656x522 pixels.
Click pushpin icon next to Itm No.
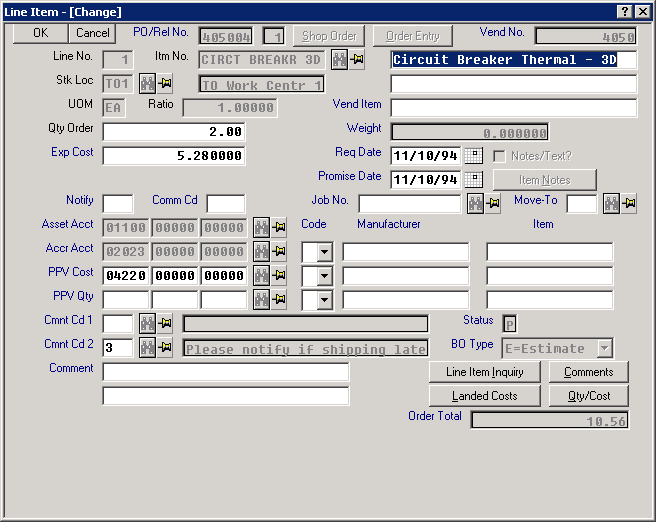click(357, 59)
